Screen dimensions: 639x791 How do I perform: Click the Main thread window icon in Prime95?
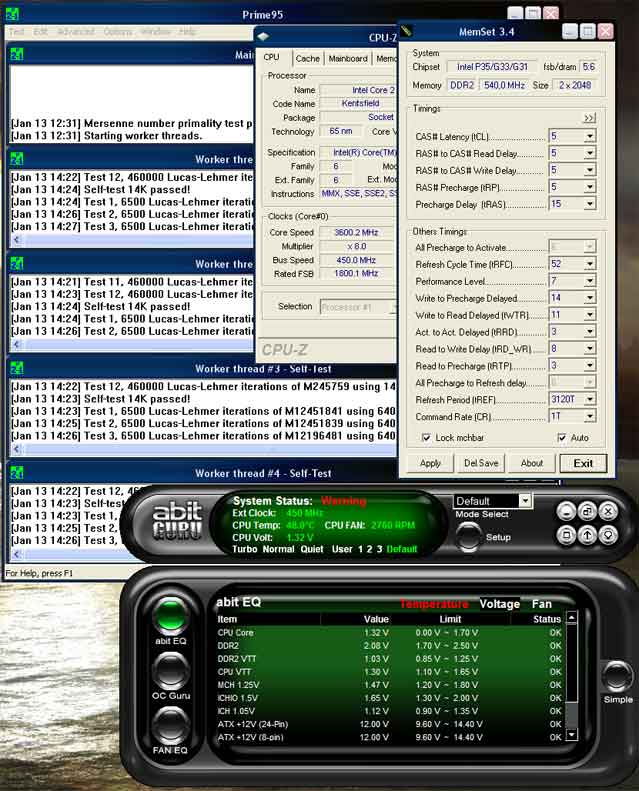[16, 53]
